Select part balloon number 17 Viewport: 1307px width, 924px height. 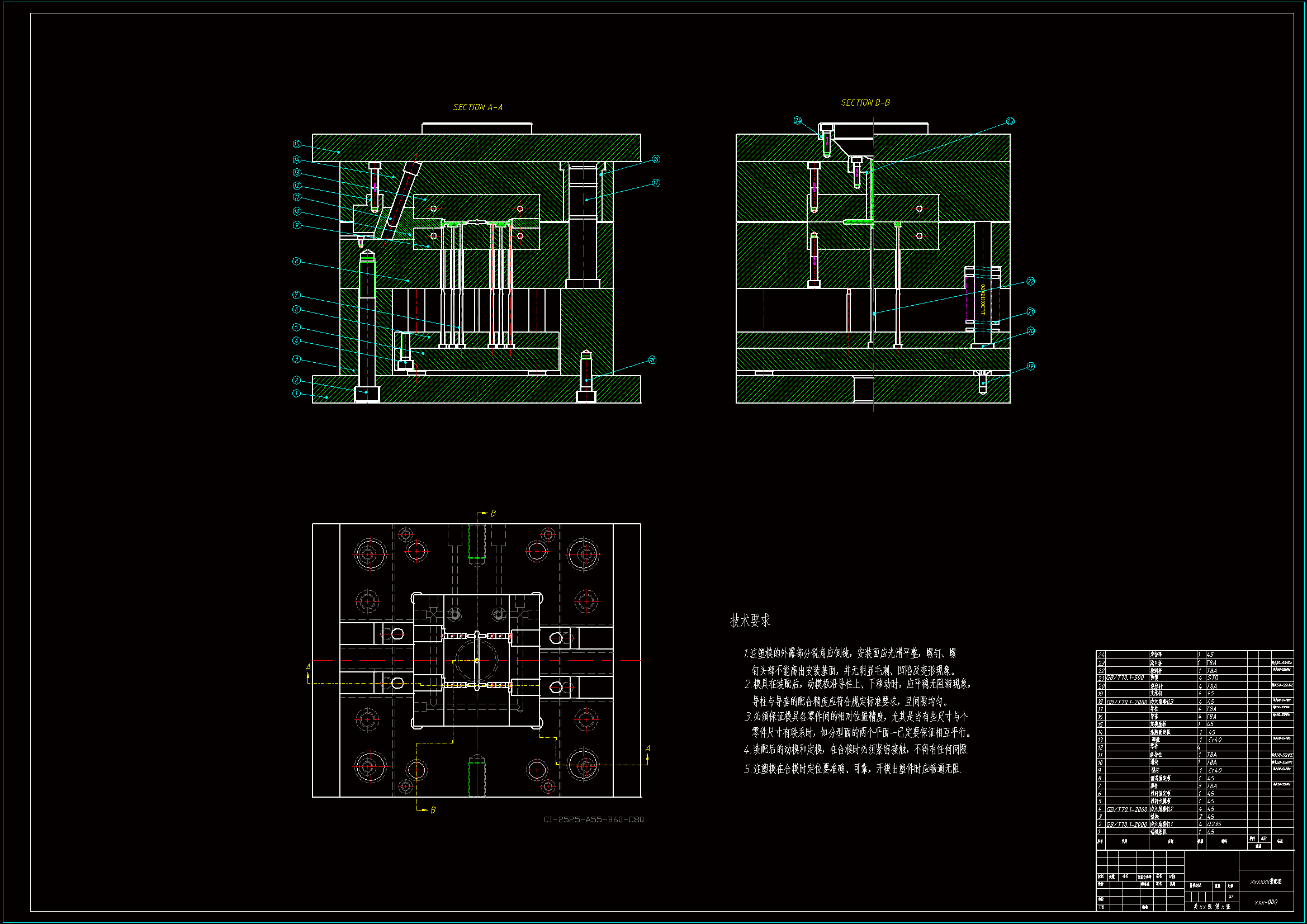click(656, 183)
